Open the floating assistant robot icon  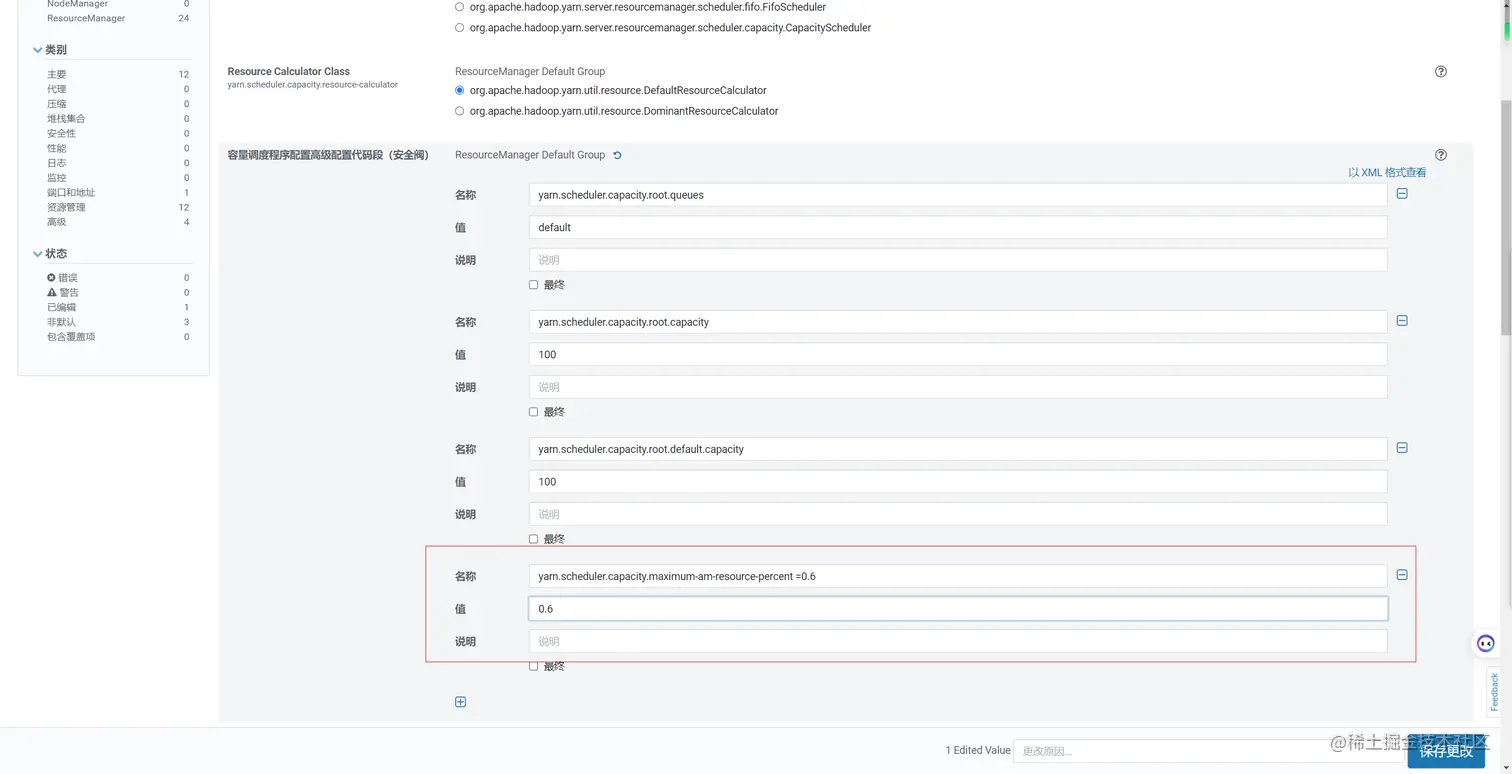1486,644
